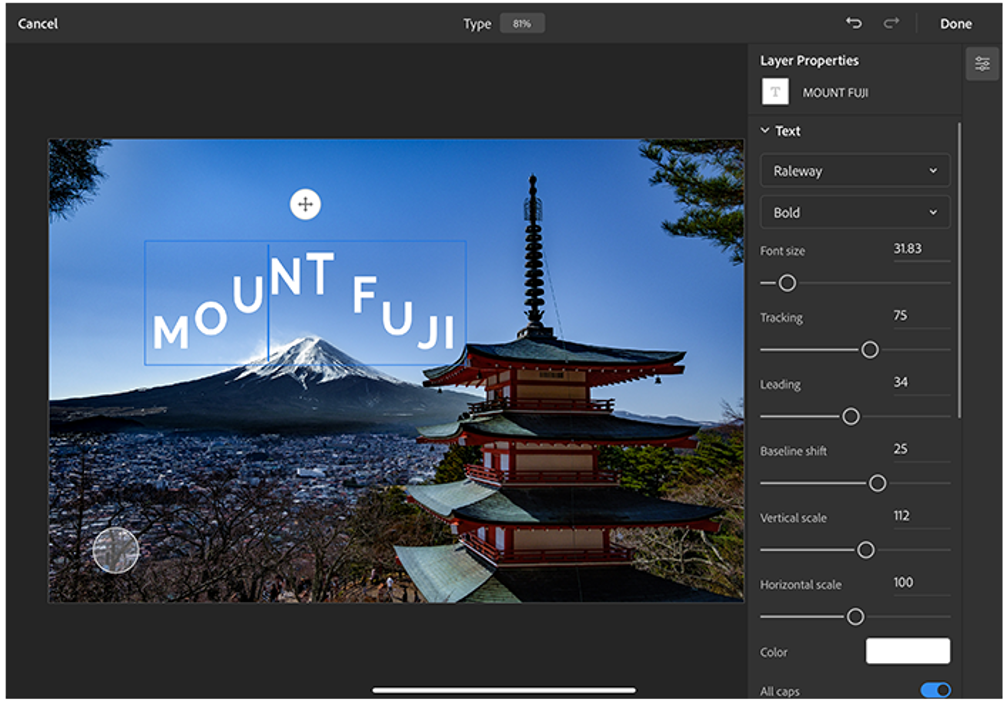1004x706 pixels.
Task: Collapse the Text section
Action: [x=766, y=131]
